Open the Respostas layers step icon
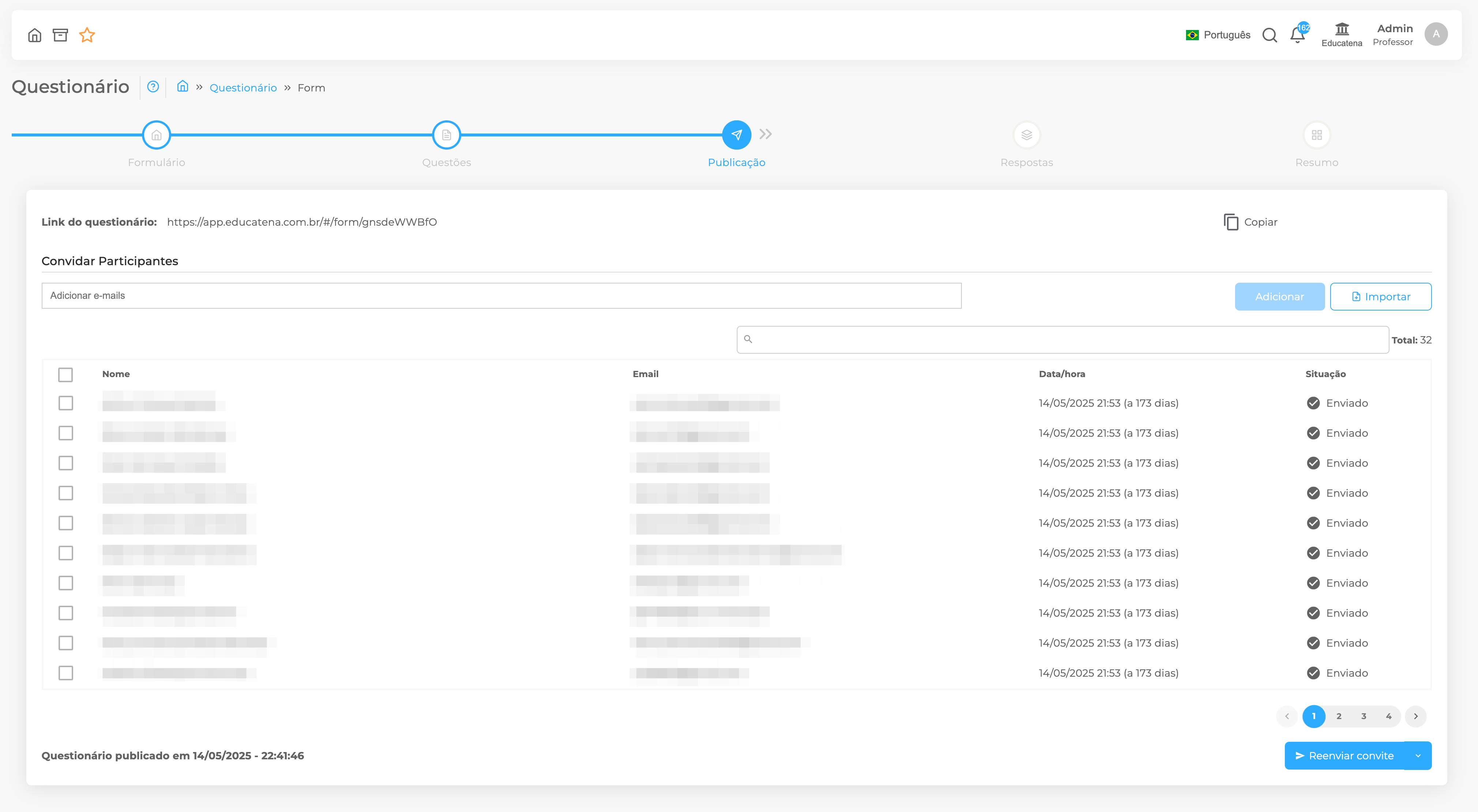 click(x=1027, y=135)
